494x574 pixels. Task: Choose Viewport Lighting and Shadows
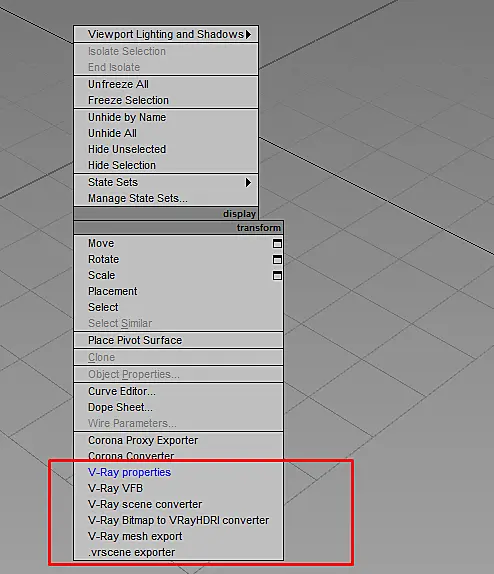point(166,34)
